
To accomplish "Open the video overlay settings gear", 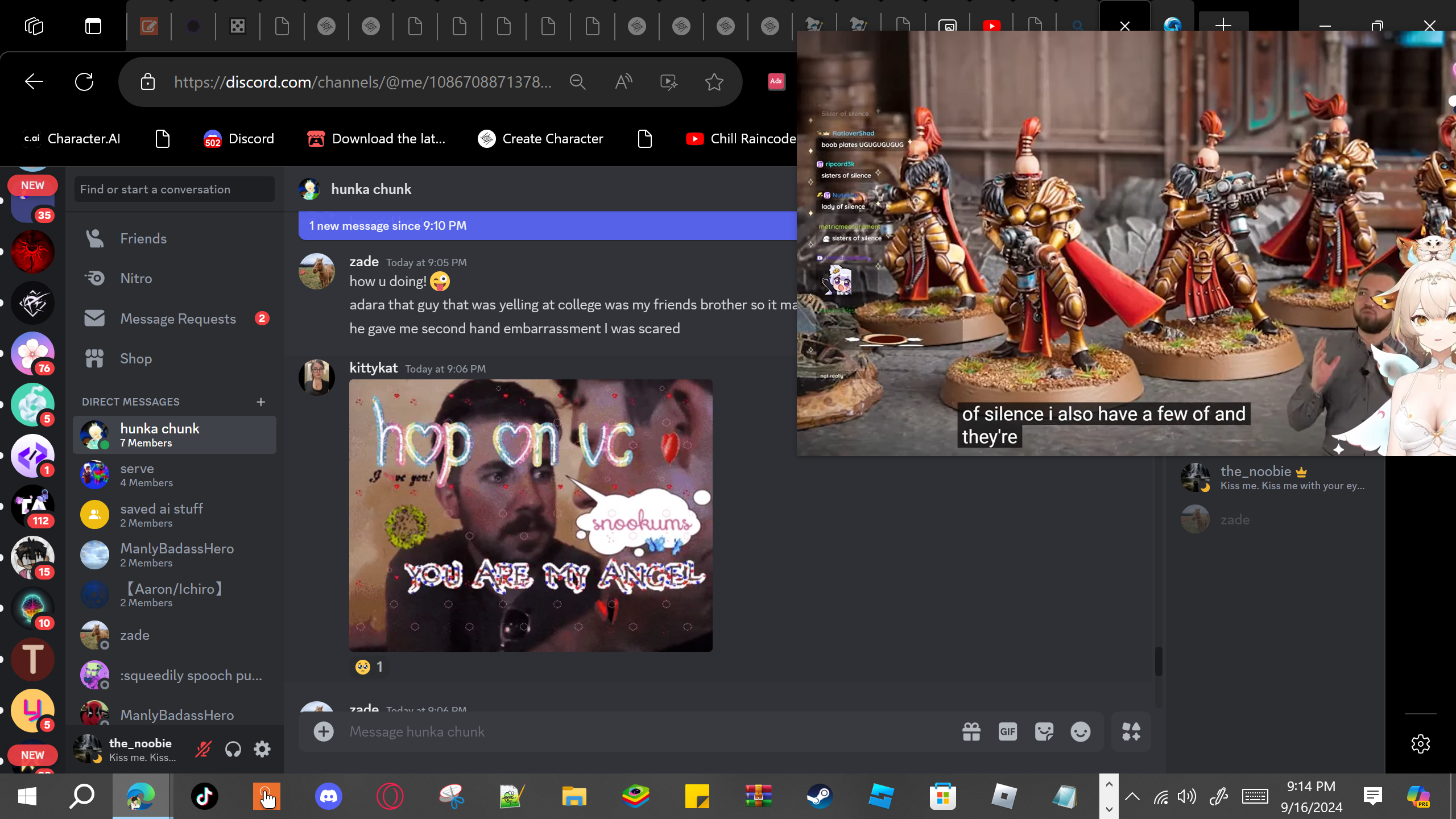I will [x=1421, y=743].
